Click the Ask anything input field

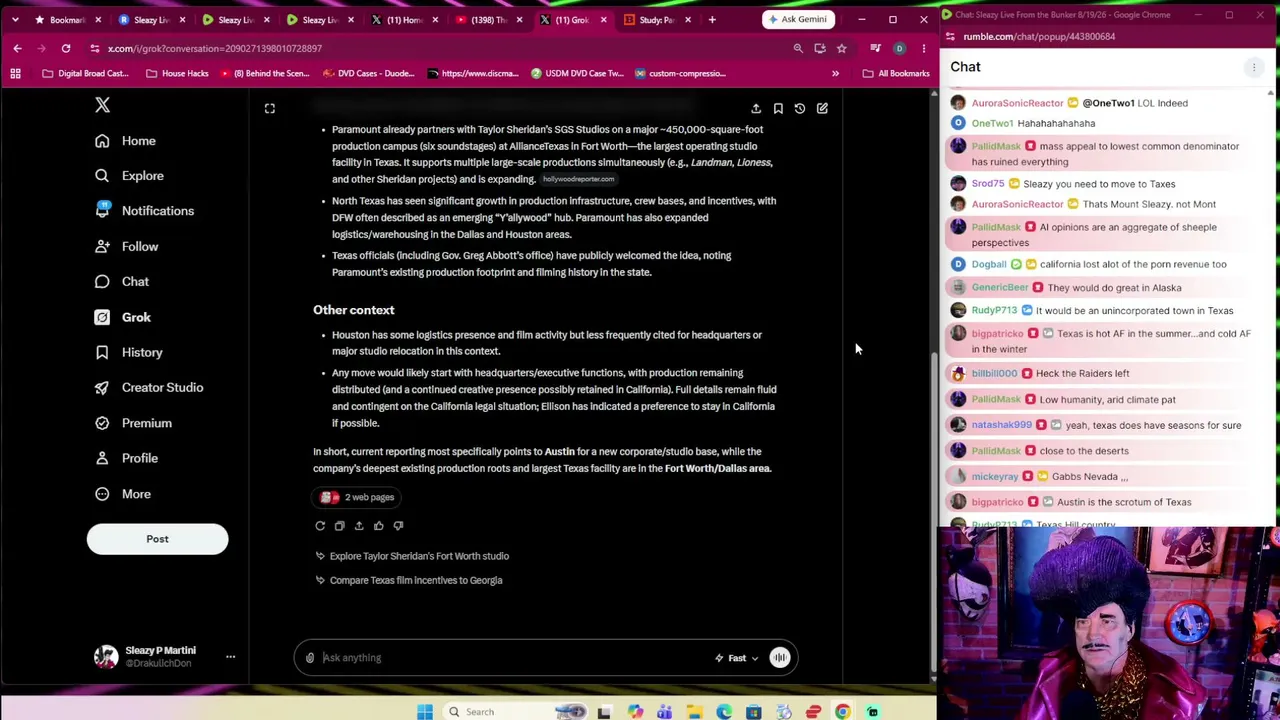(x=510, y=658)
